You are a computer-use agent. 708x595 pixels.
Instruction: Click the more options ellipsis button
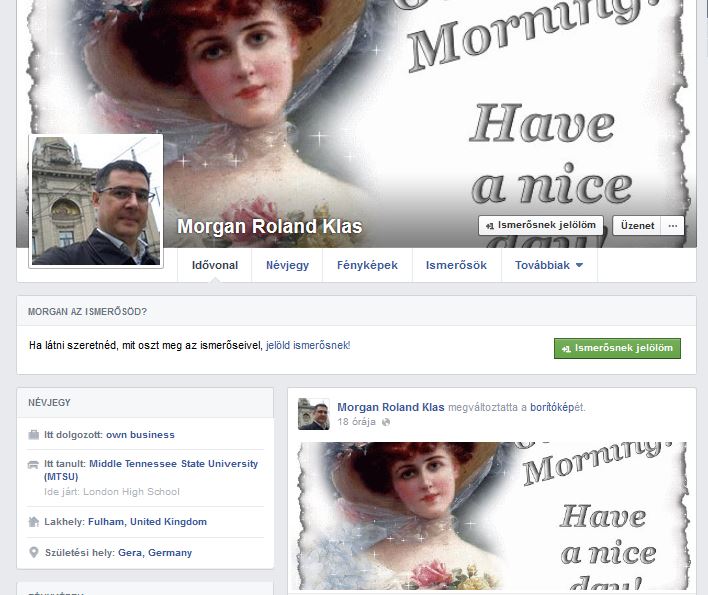tap(672, 226)
